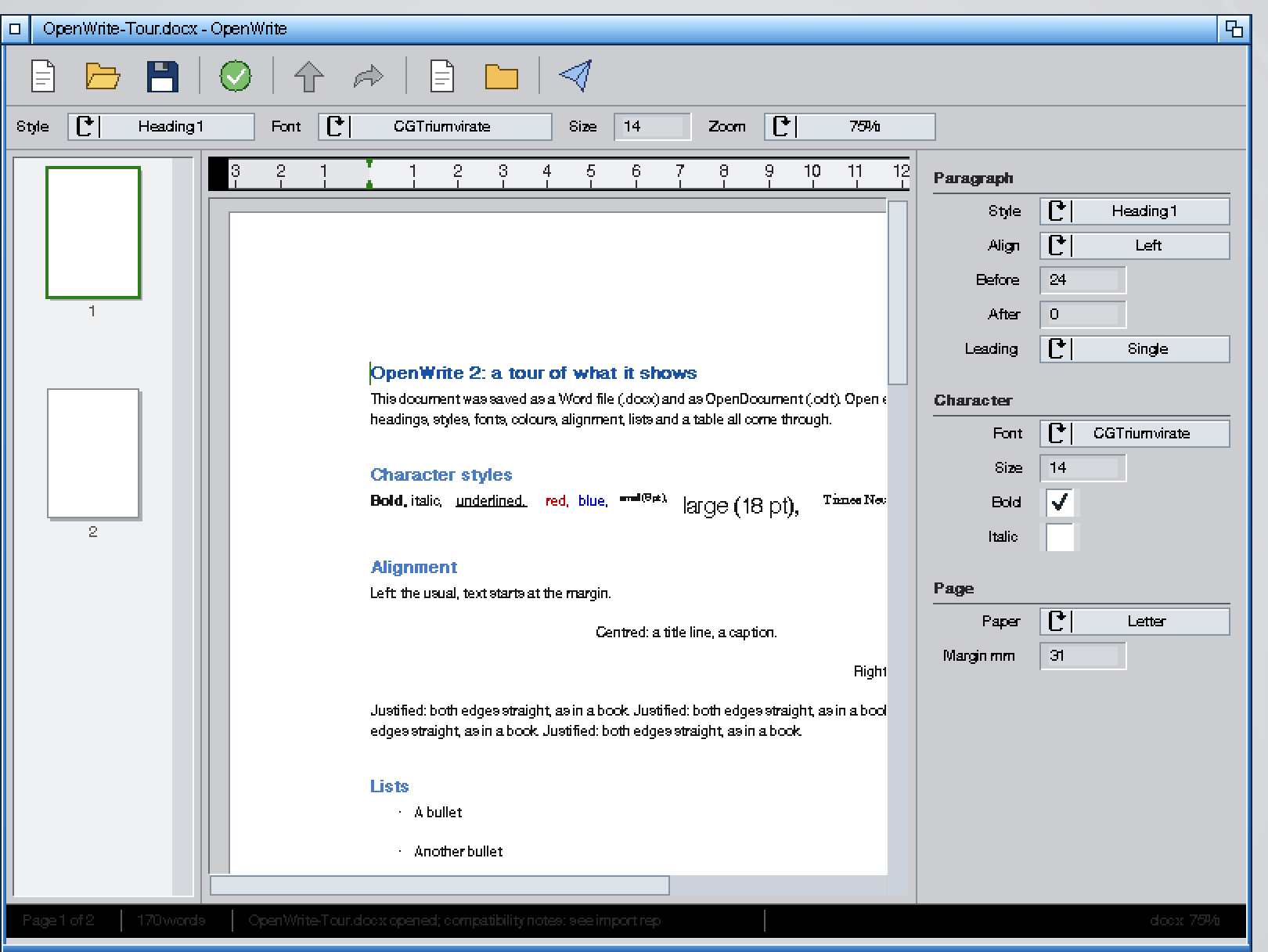Uncheck the Bold checkbox
The width and height of the screenshot is (1268, 952).
point(1061,503)
